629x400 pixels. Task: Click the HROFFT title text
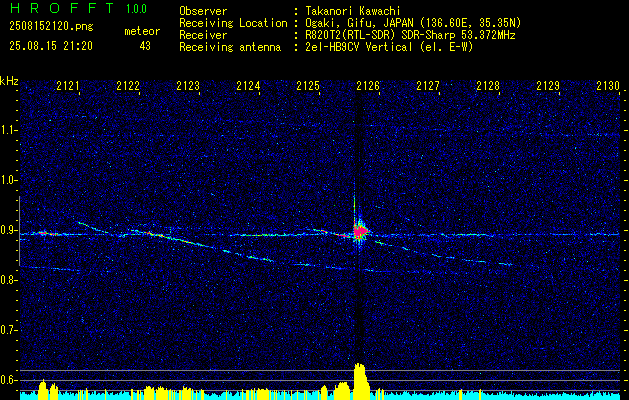(62, 8)
